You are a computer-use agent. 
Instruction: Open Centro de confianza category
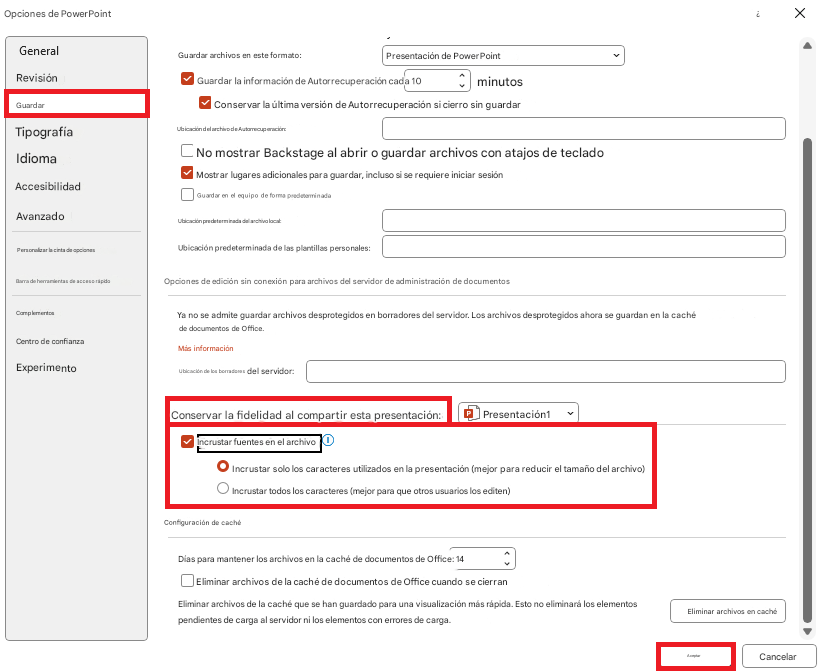(50, 341)
